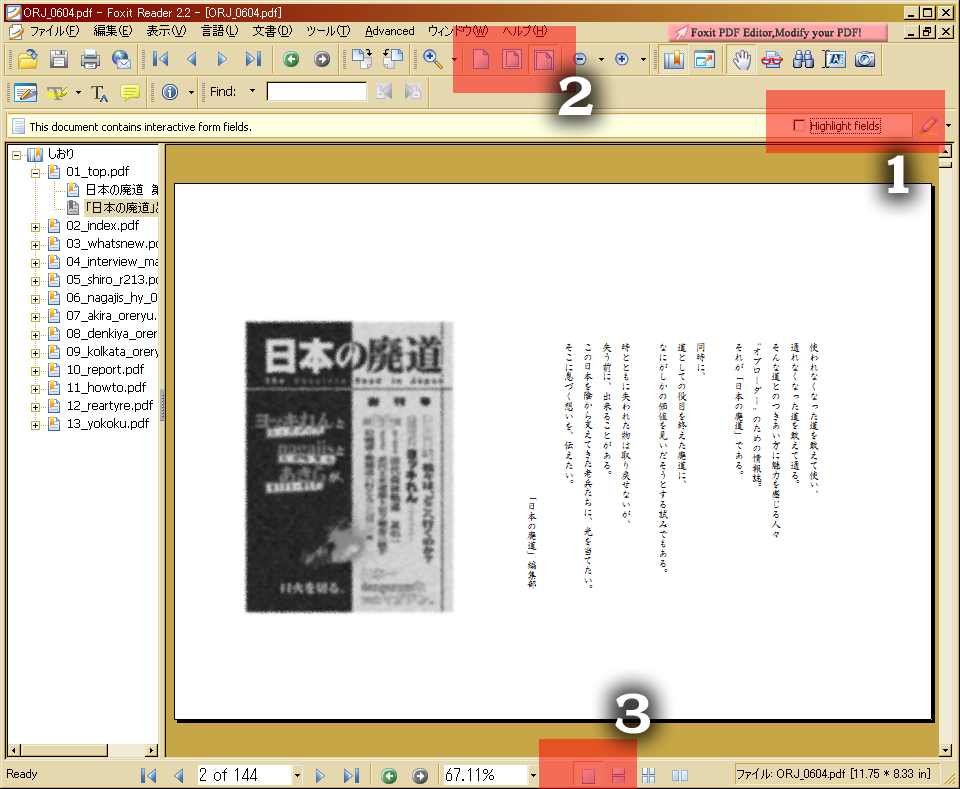Click the Print icon in toolbar
The width and height of the screenshot is (960, 789).
pyautogui.click(x=90, y=59)
